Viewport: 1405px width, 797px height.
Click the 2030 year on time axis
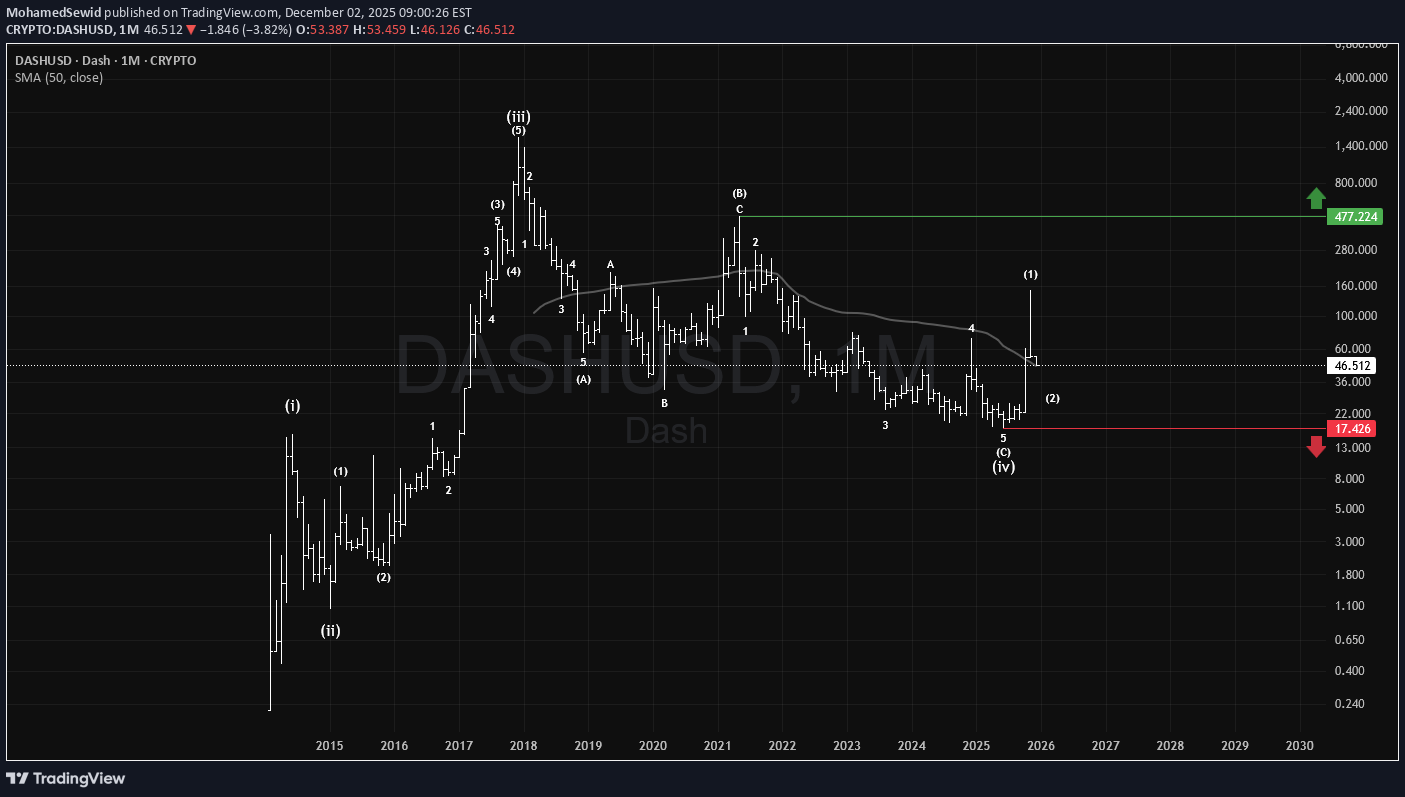click(x=1300, y=746)
